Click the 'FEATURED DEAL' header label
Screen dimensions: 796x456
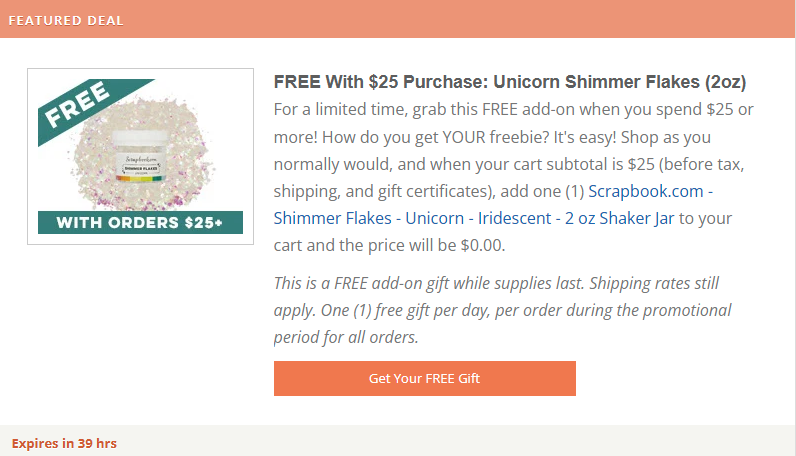click(x=66, y=20)
